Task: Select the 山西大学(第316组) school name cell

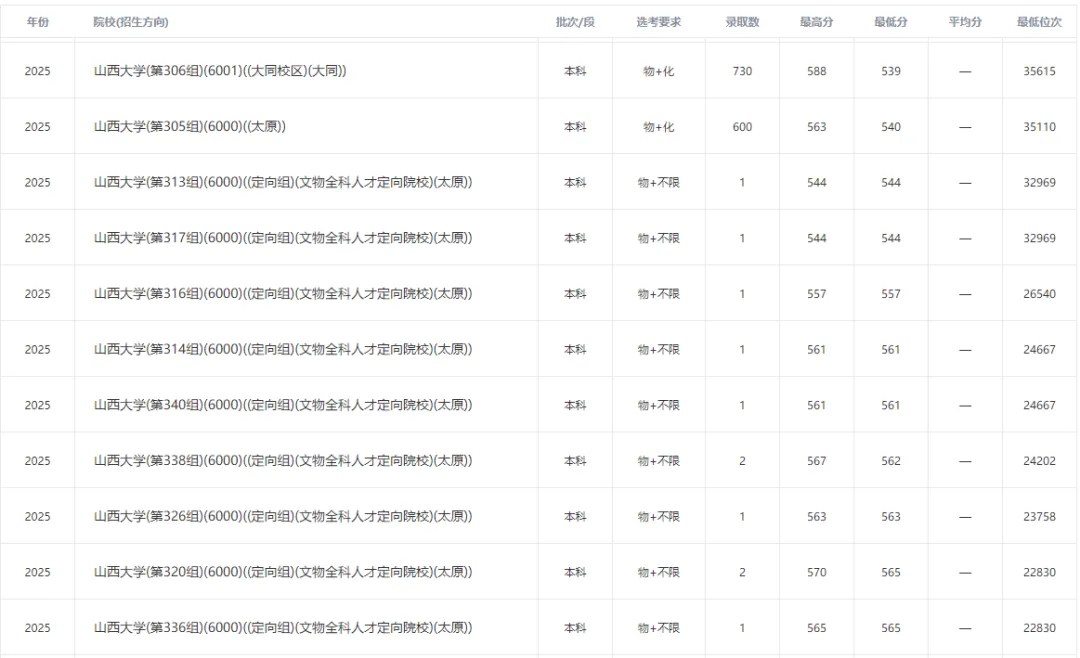Action: click(x=283, y=294)
